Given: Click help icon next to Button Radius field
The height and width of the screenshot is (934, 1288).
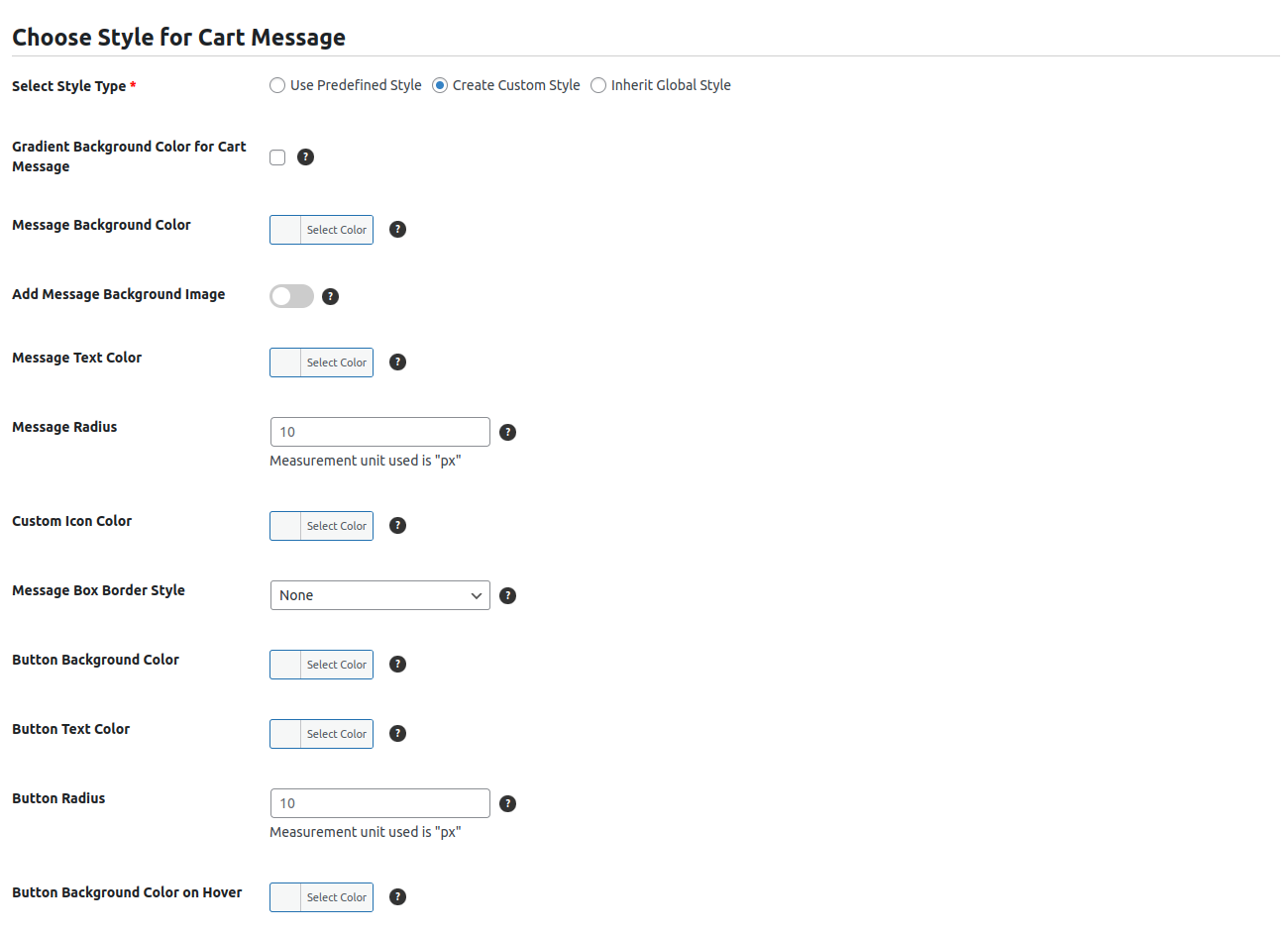Looking at the screenshot, I should [507, 804].
